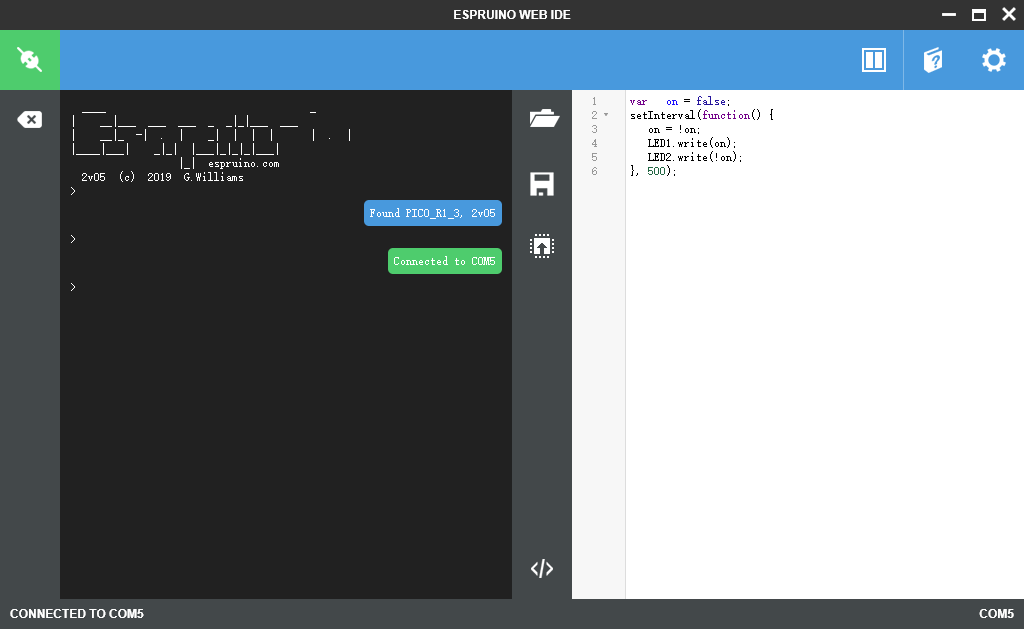The height and width of the screenshot is (629, 1024).
Task: Click the green connect/disconnect plug icon
Action: (30, 59)
